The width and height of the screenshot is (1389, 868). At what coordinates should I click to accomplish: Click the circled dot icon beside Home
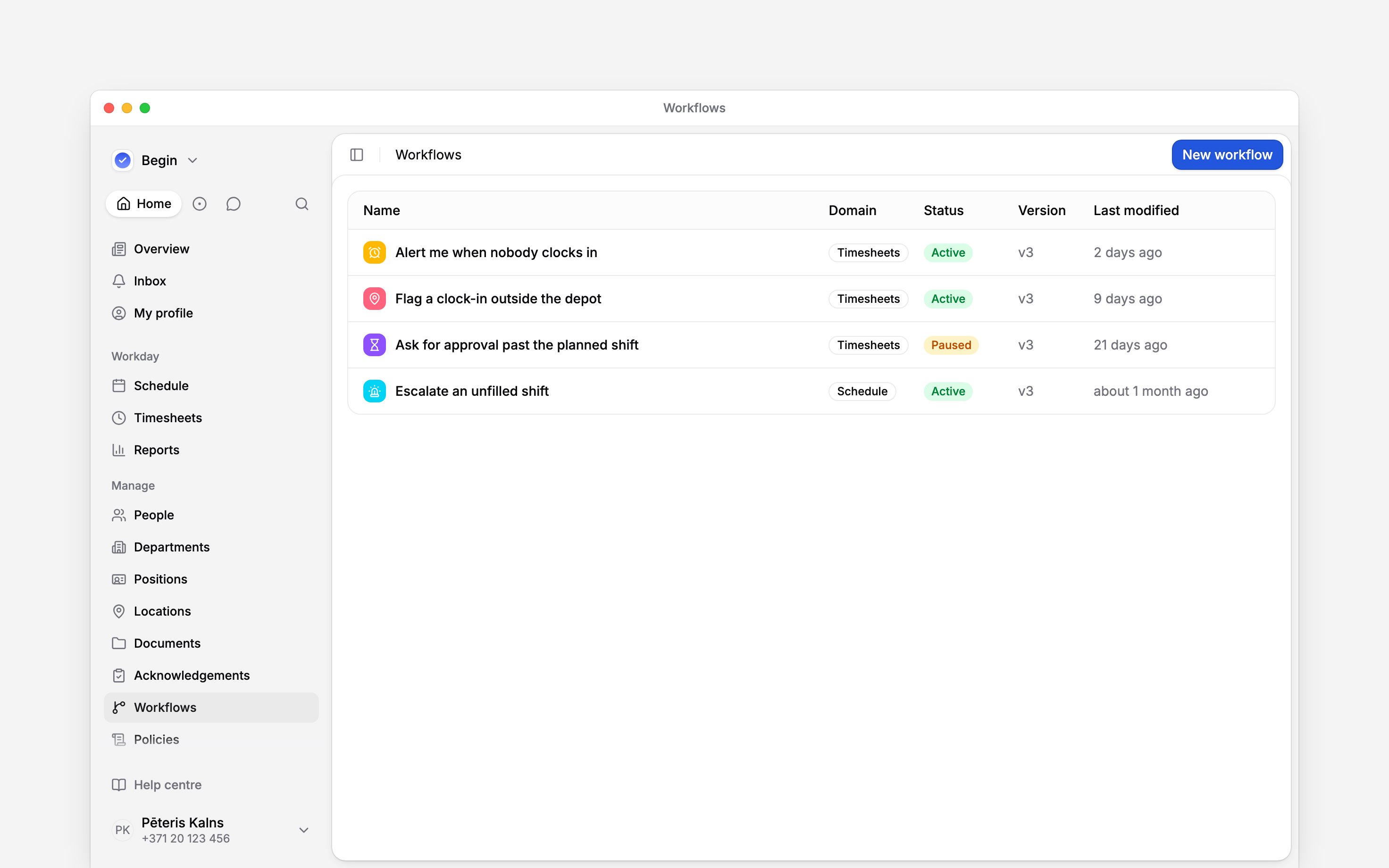[x=199, y=204]
